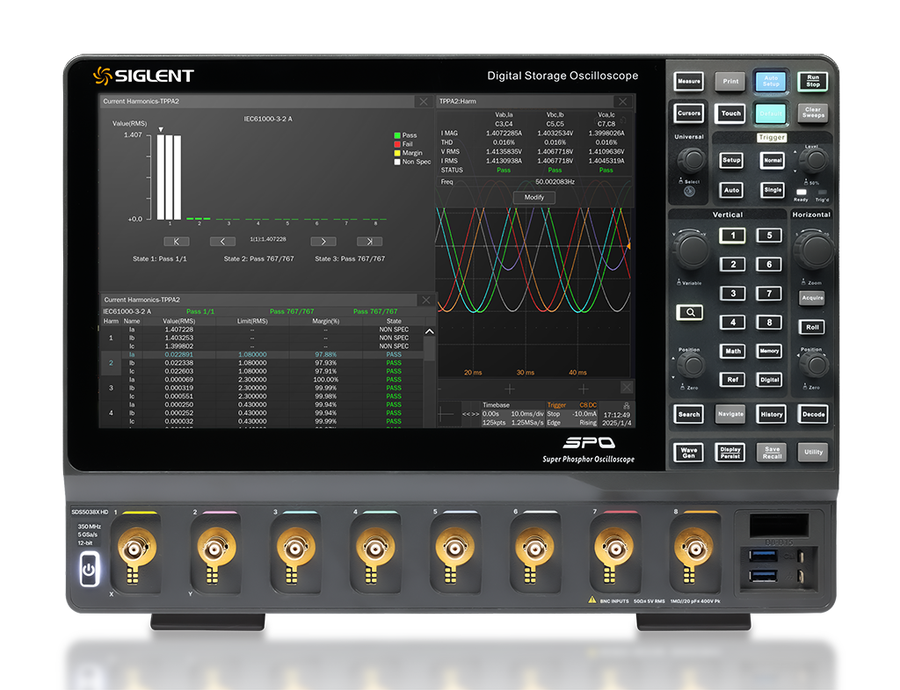Click the Timebase descriptor box
Viewport: 900px width, 690px height.
point(512,414)
